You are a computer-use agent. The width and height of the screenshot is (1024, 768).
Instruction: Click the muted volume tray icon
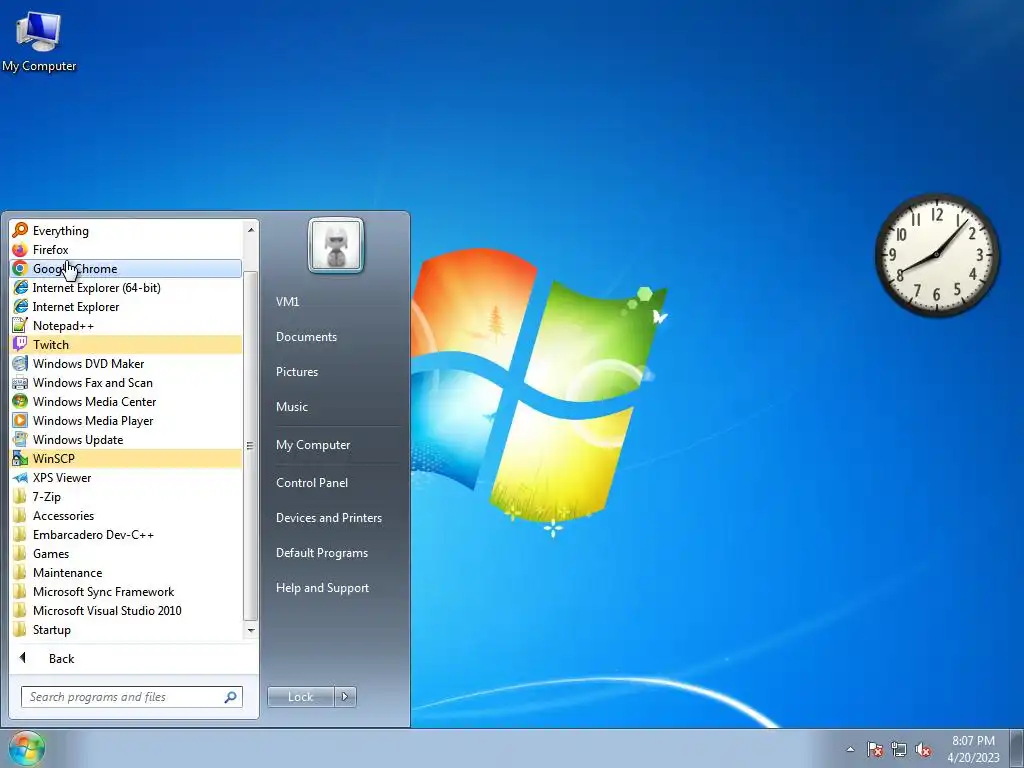click(923, 749)
